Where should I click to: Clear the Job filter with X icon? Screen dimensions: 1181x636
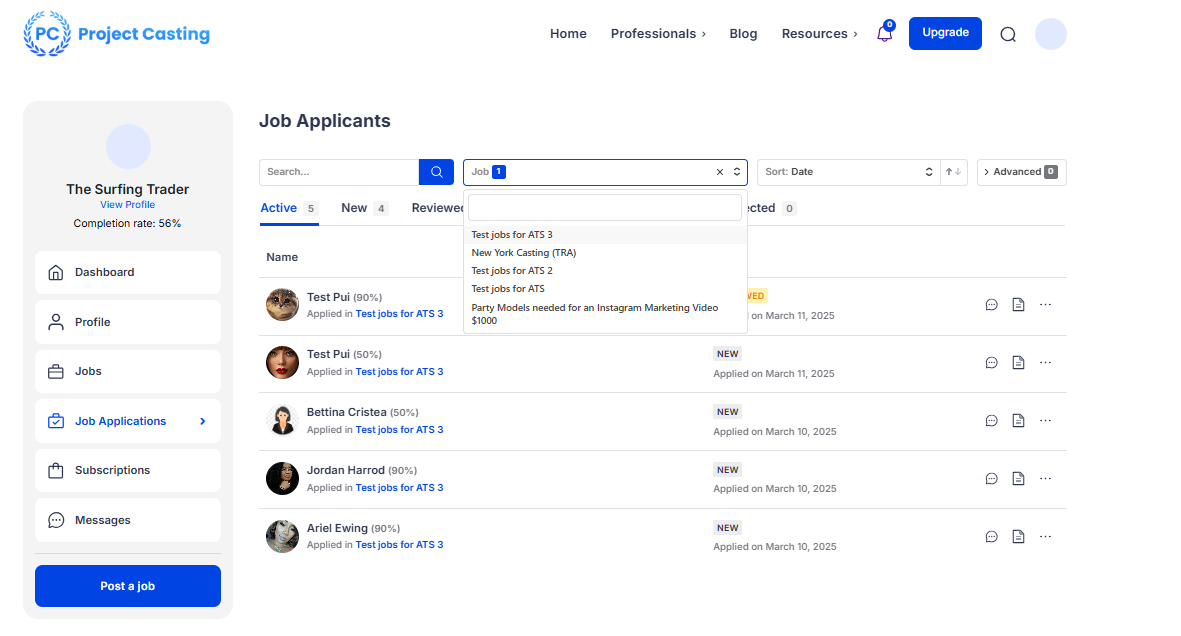(720, 172)
